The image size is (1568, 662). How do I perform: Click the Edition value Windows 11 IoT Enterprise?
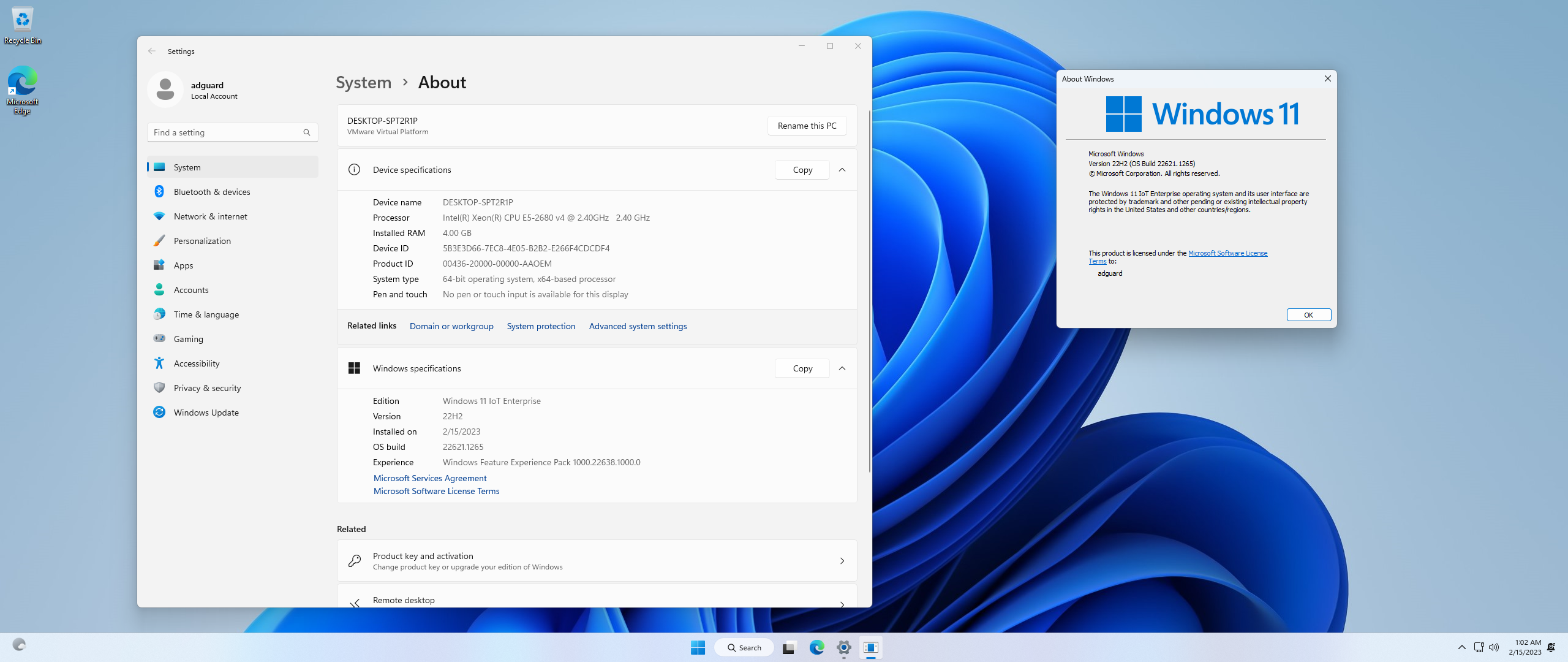click(492, 401)
